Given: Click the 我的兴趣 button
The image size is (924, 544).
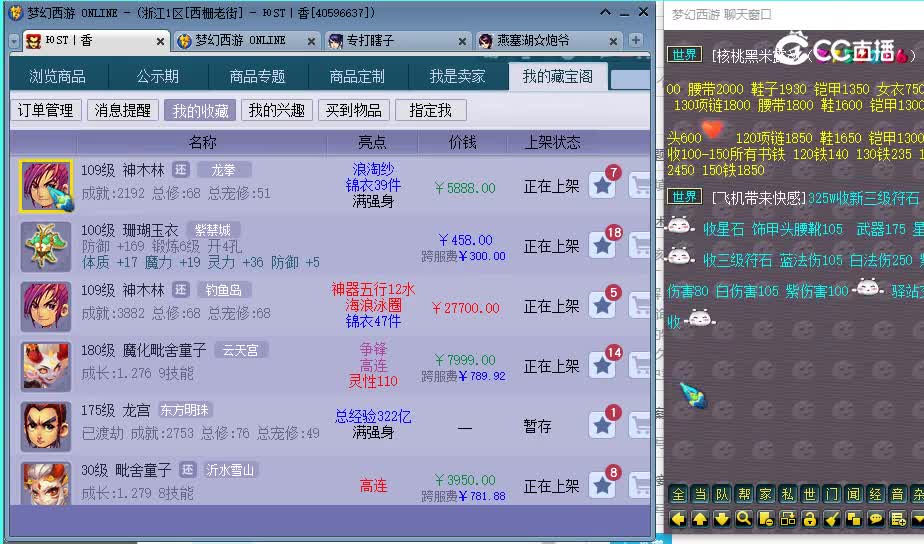Looking at the screenshot, I should pyautogui.click(x=276, y=110).
